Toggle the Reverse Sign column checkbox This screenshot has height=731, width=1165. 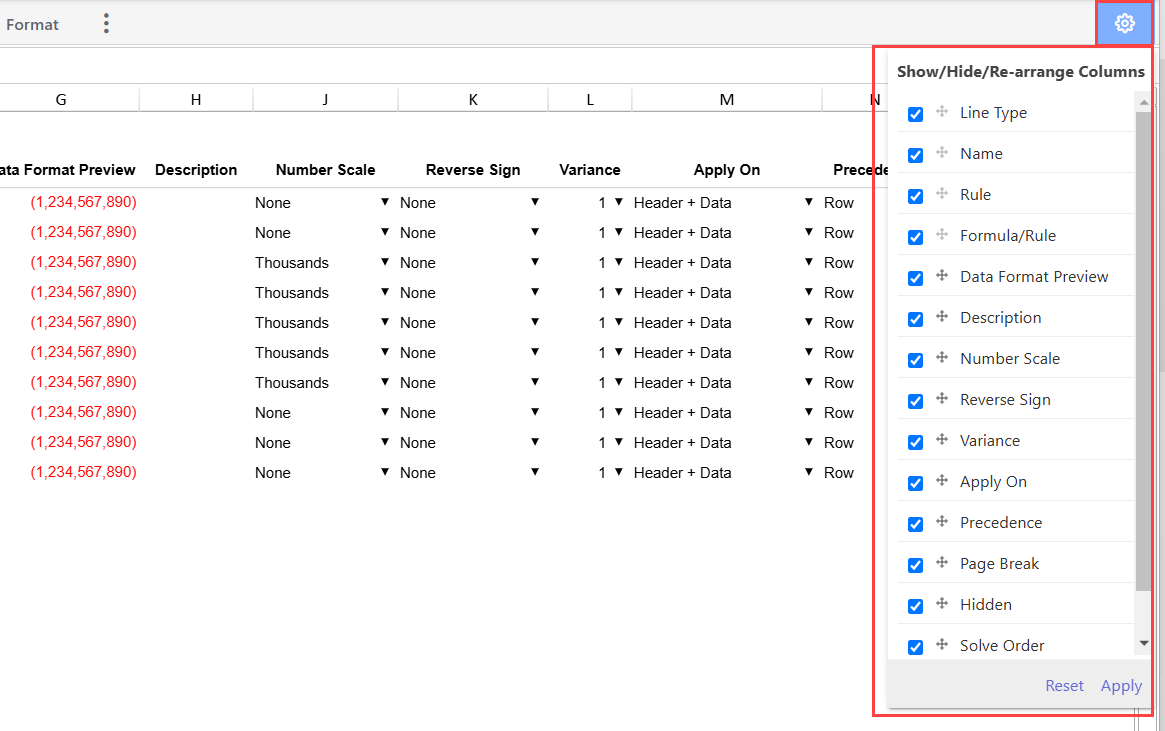coord(915,401)
